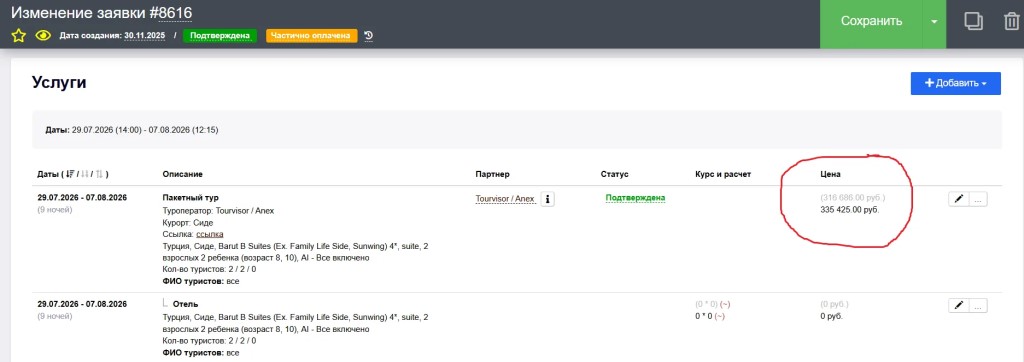Click the red tilde next to gray (0 * 0)
The height and width of the screenshot is (362, 1024).
click(726, 304)
